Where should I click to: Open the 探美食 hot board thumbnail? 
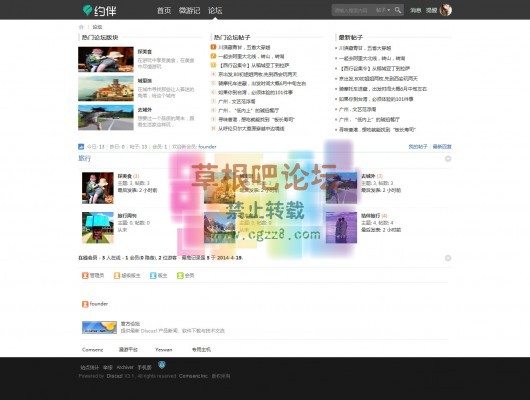(106, 60)
